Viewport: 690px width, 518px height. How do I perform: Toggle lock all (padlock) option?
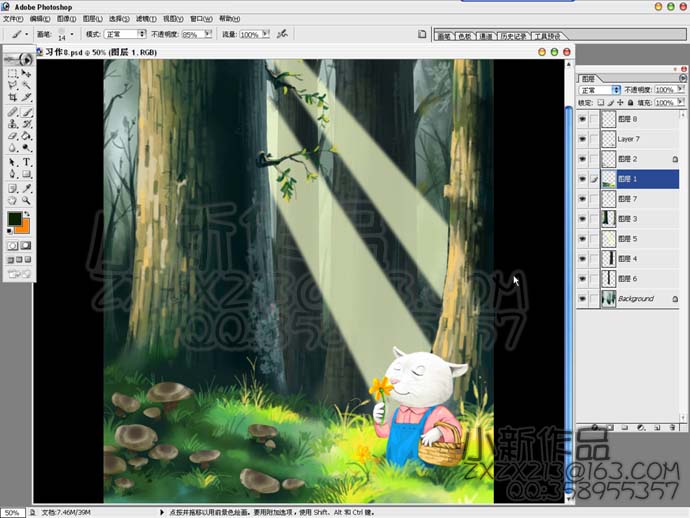click(x=630, y=103)
